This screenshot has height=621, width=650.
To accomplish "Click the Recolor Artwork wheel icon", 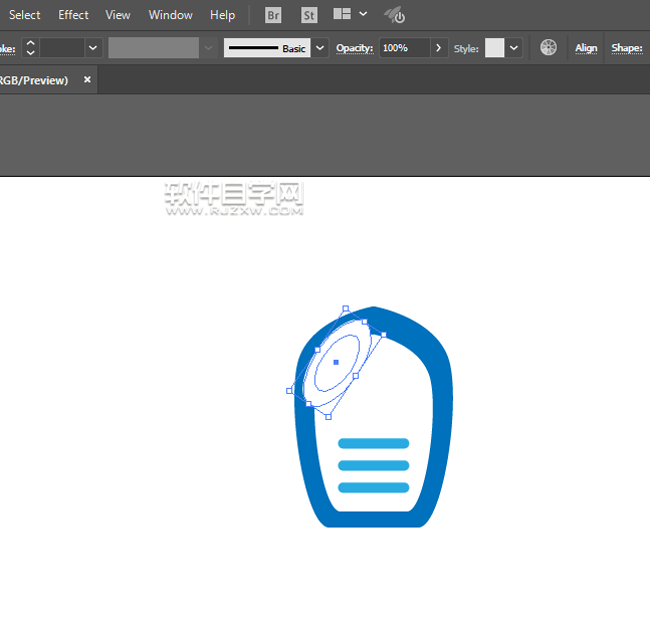I will tap(548, 48).
